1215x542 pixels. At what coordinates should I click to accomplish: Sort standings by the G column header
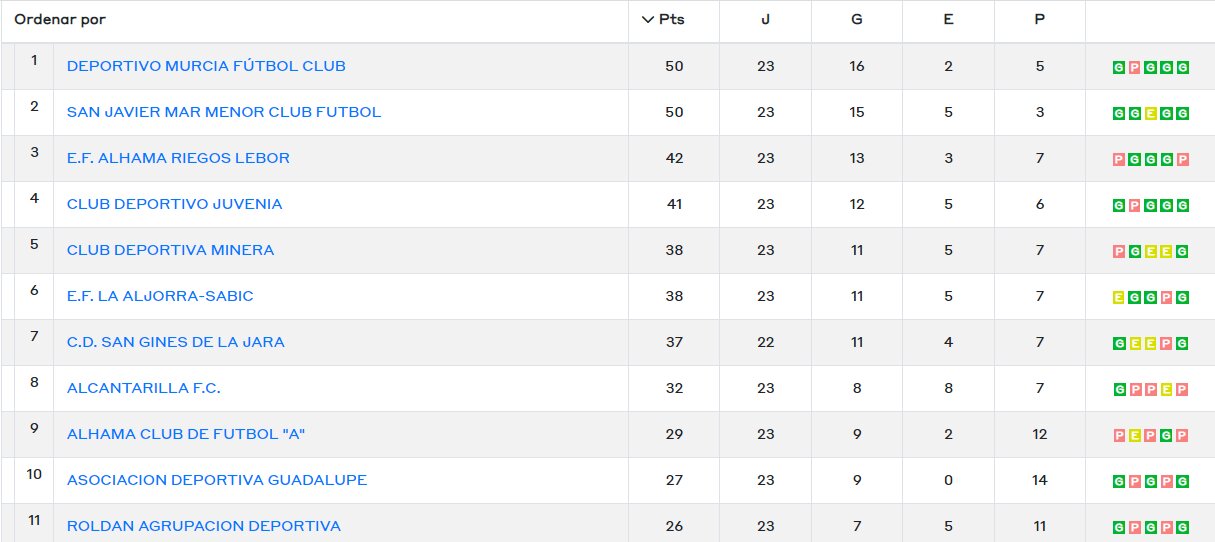point(856,20)
